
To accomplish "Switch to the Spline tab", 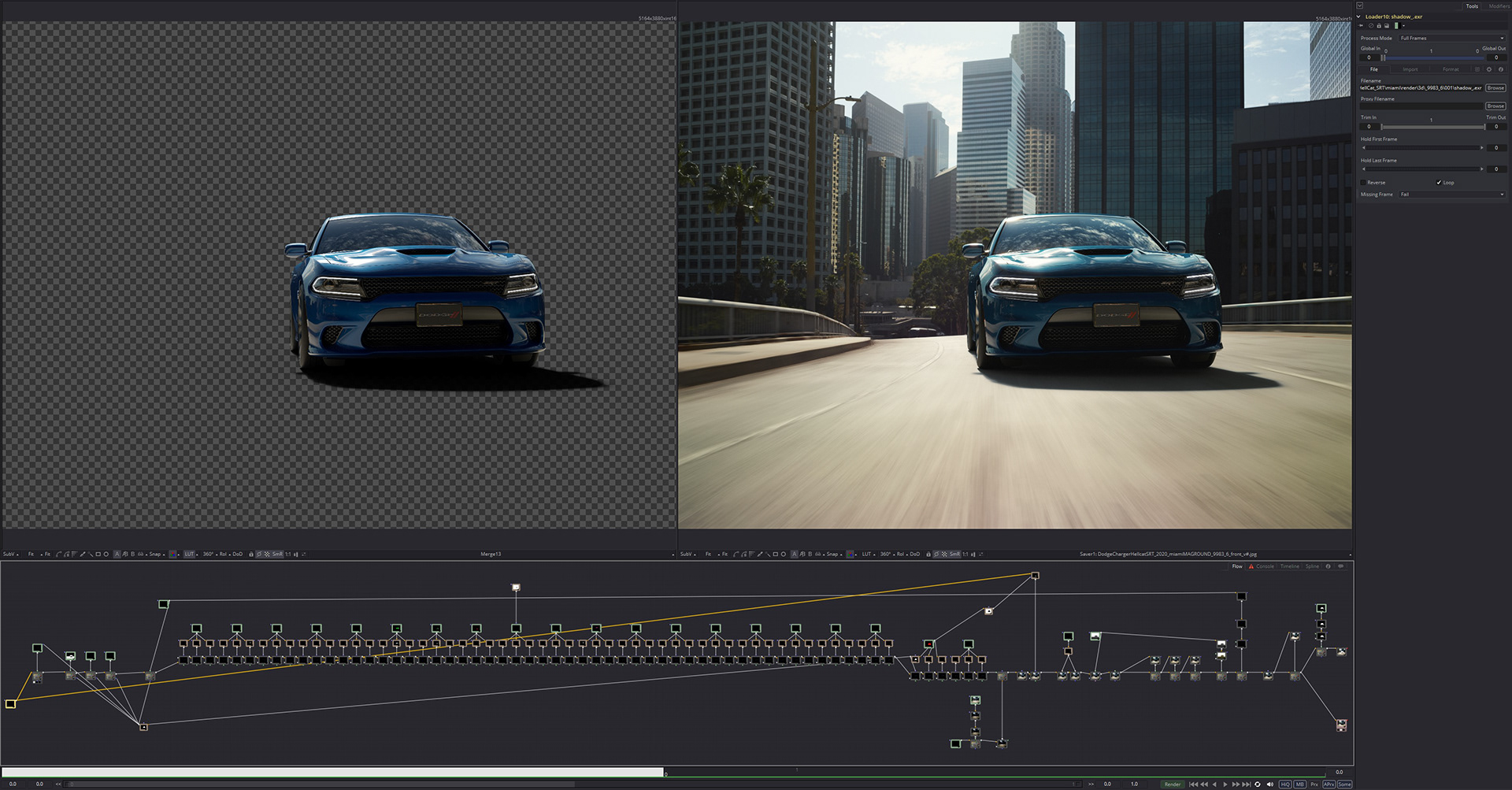I will (x=1312, y=566).
